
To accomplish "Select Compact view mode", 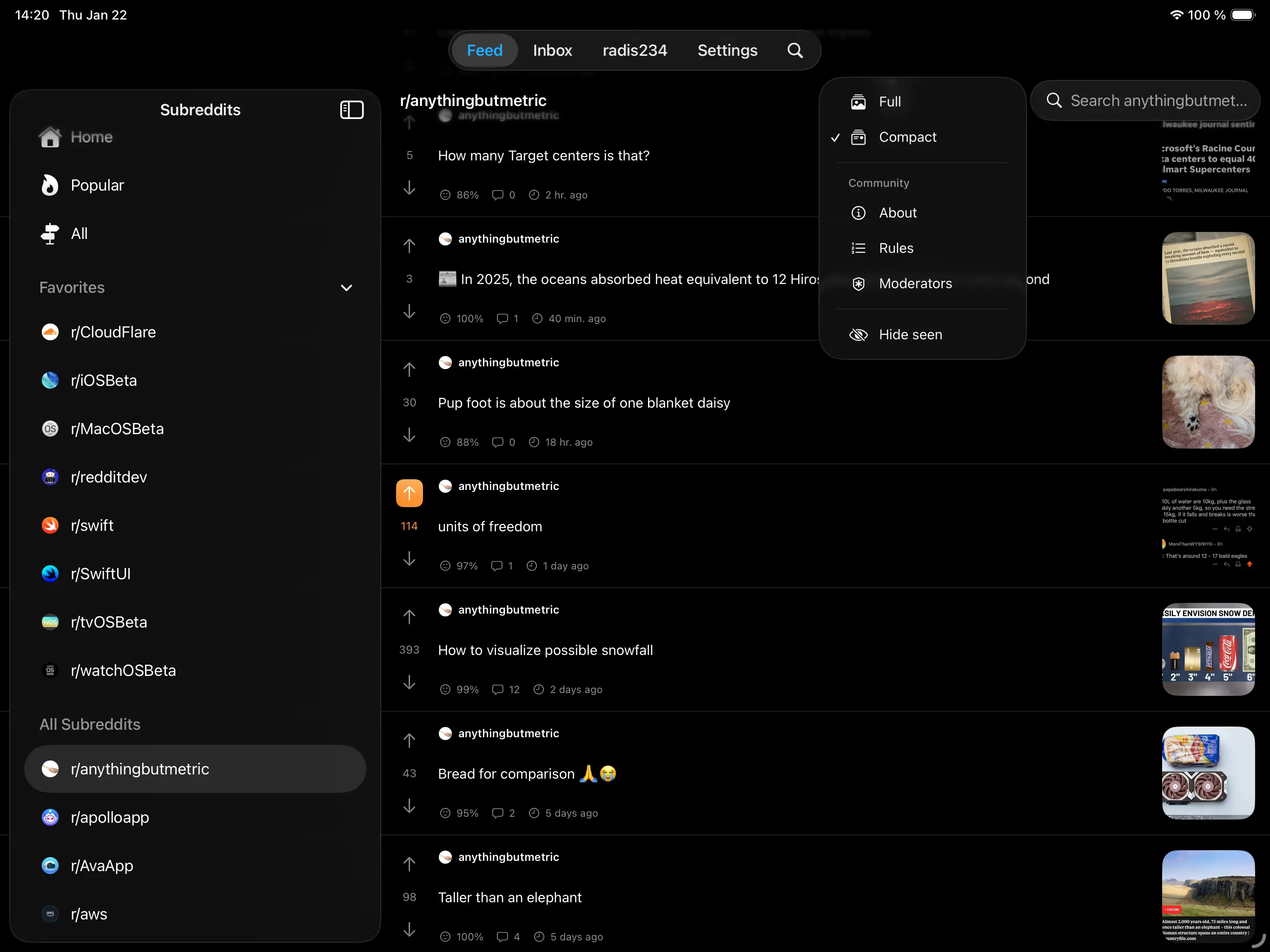I will tap(908, 137).
